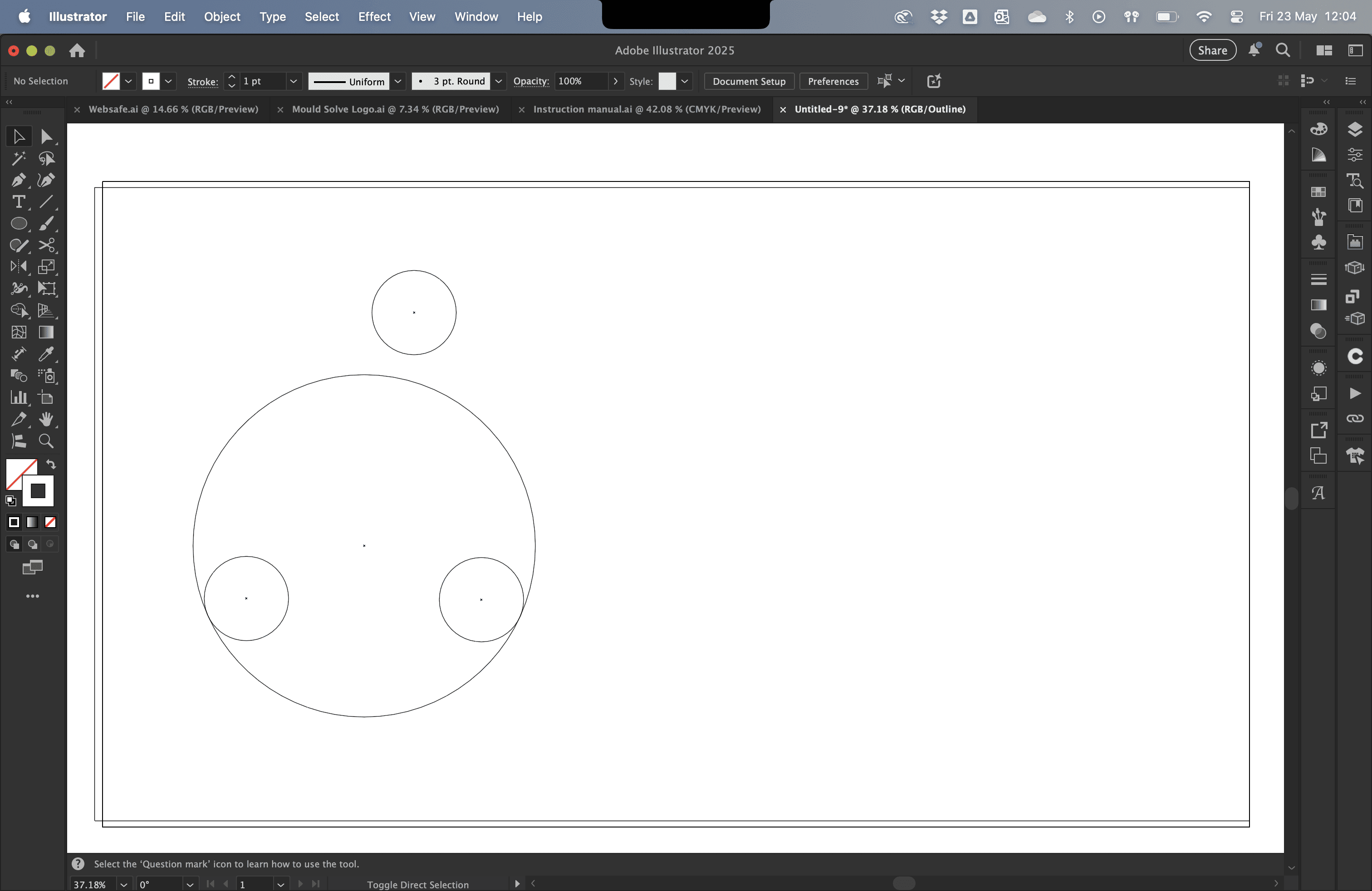Viewport: 1372px width, 891px height.
Task: Open the zoom level dropdown
Action: point(123,884)
